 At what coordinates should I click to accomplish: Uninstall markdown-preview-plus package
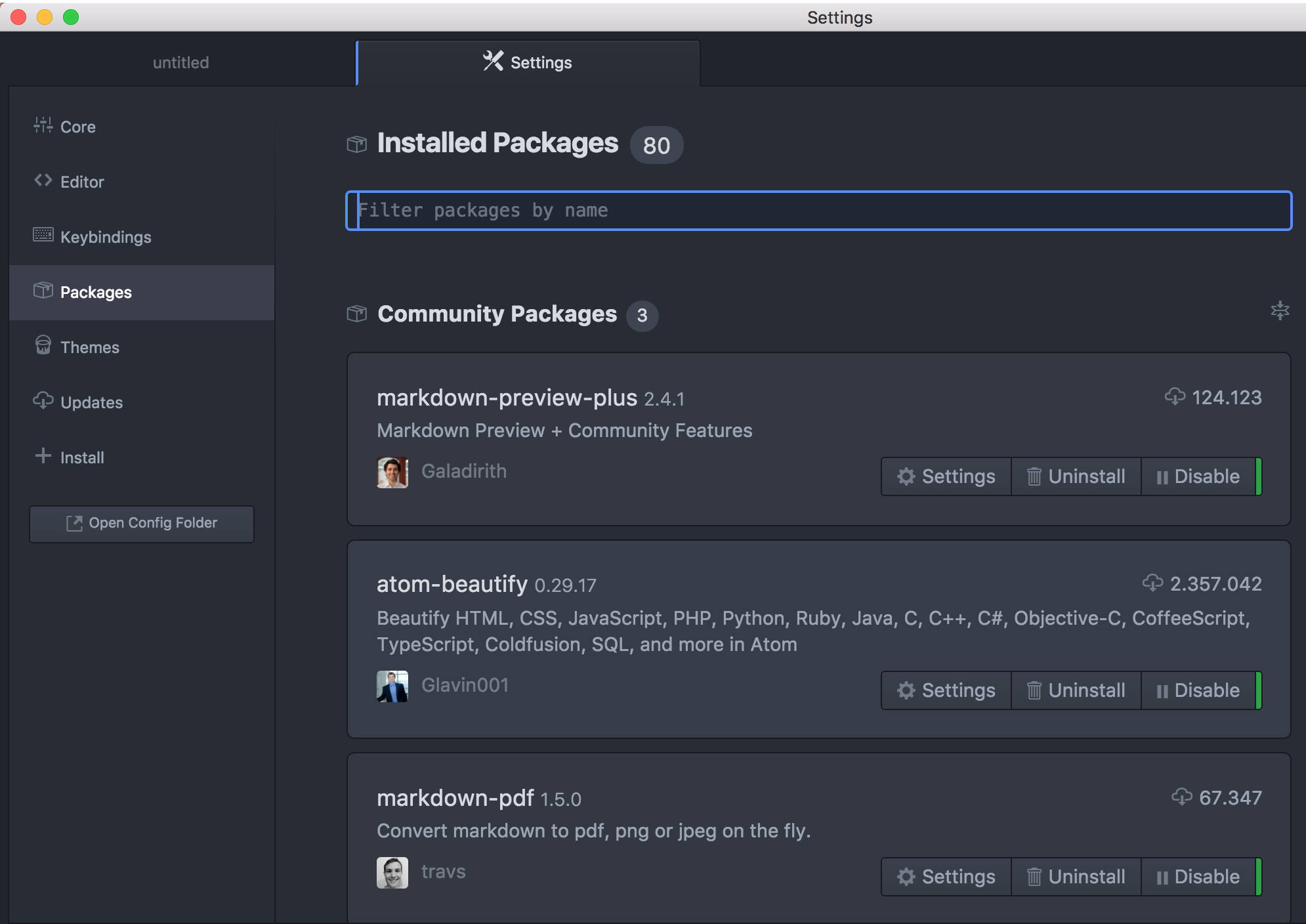[x=1076, y=476]
